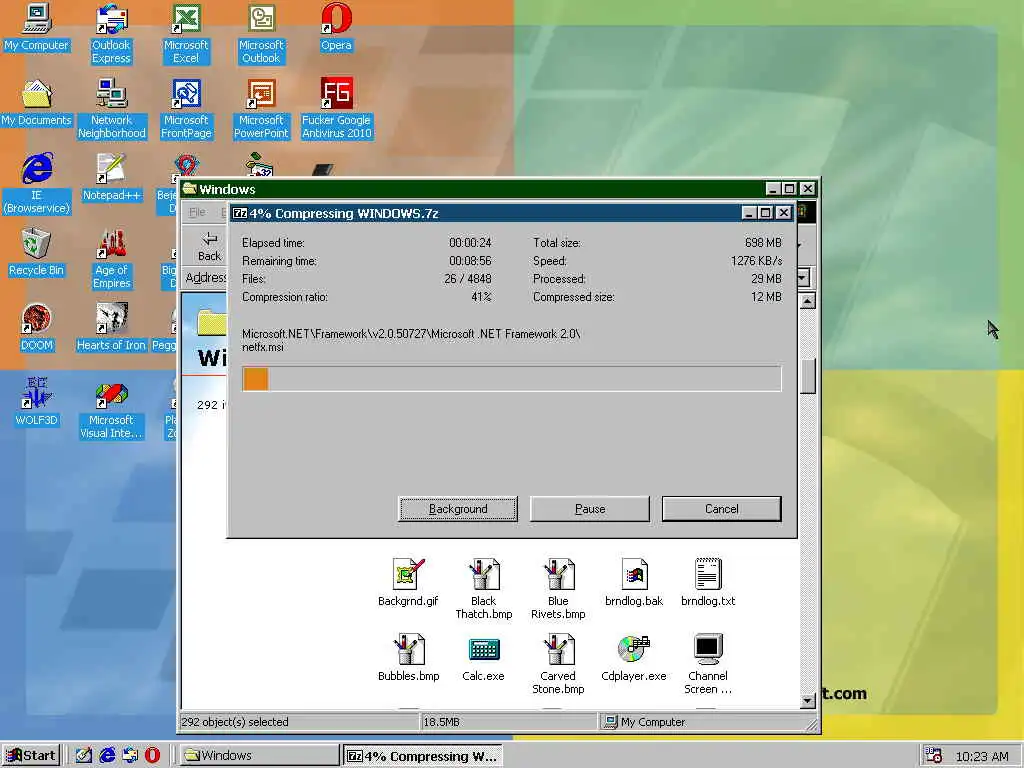This screenshot has height=768, width=1024.
Task: Select Backgrnd.gif file in Windows folder
Action: [408, 583]
